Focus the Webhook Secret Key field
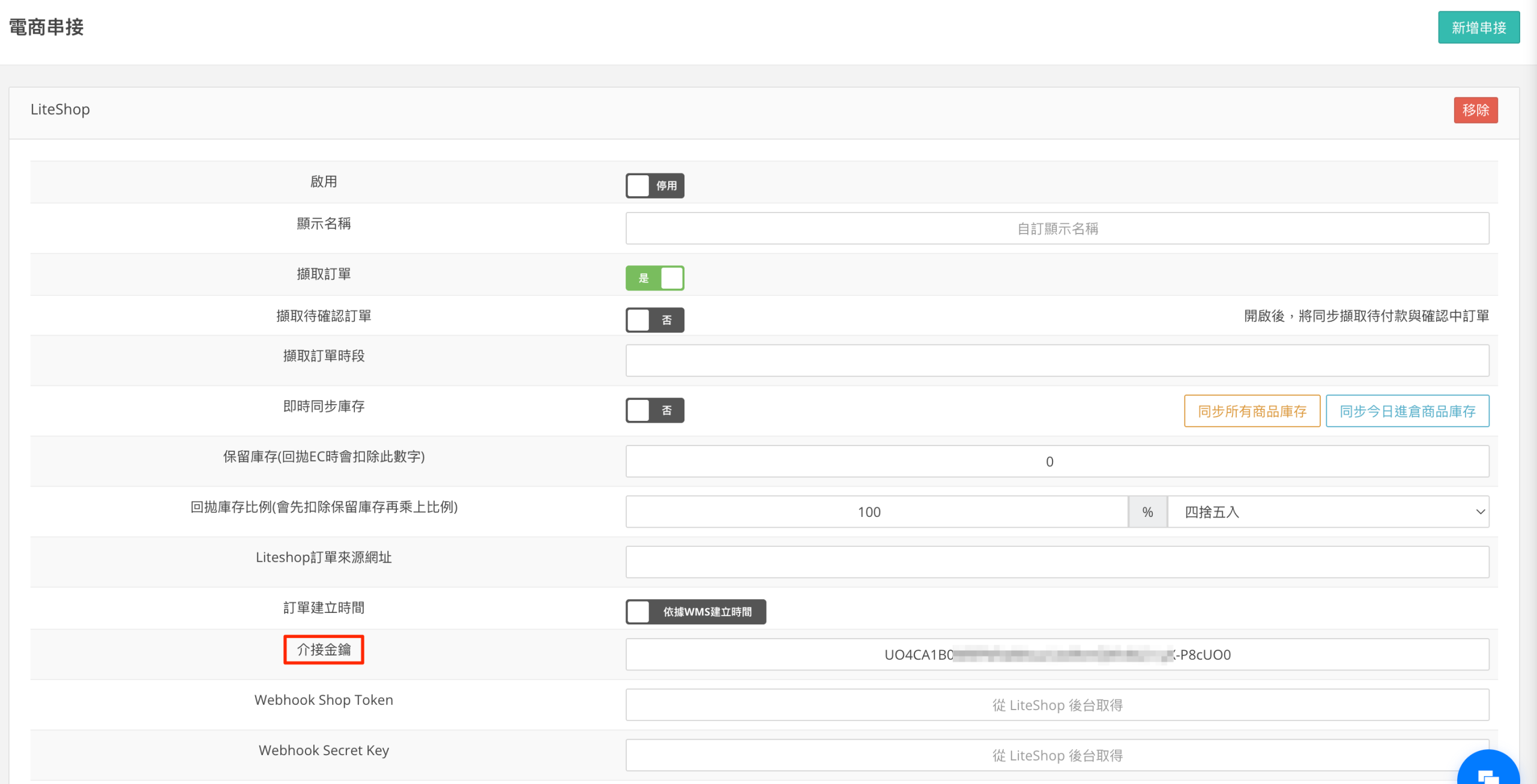 click(1057, 755)
